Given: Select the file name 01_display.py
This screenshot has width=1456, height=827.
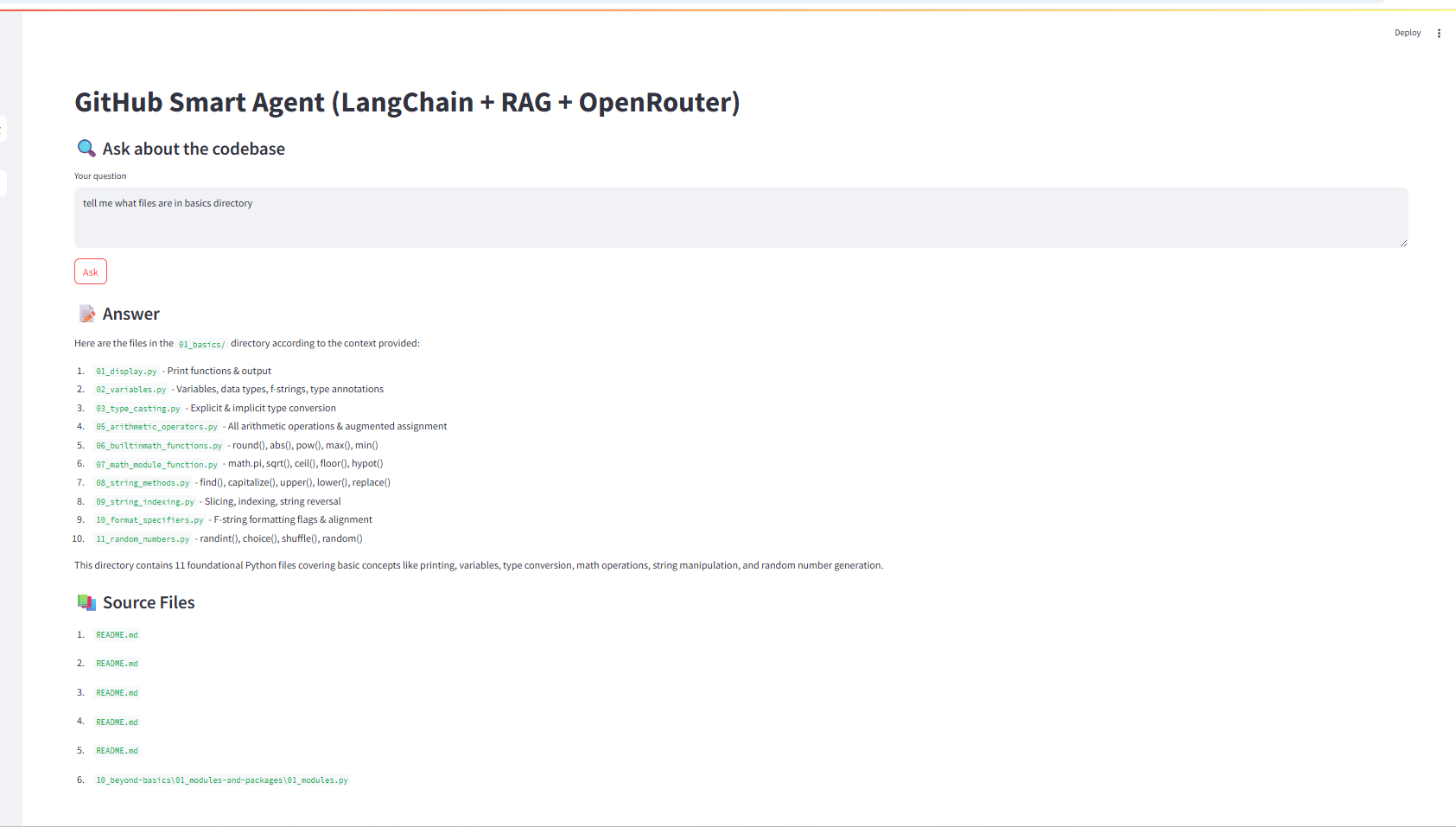Looking at the screenshot, I should (x=126, y=372).
